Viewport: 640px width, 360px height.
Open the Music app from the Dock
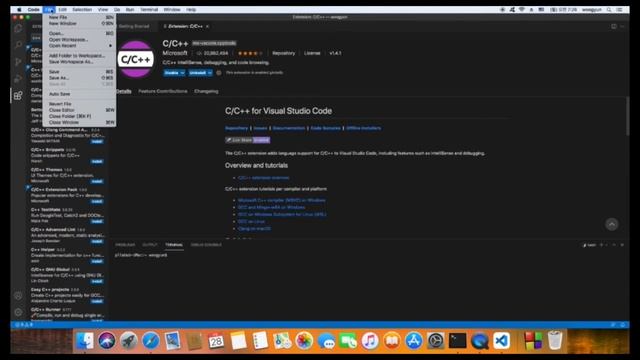(370, 341)
